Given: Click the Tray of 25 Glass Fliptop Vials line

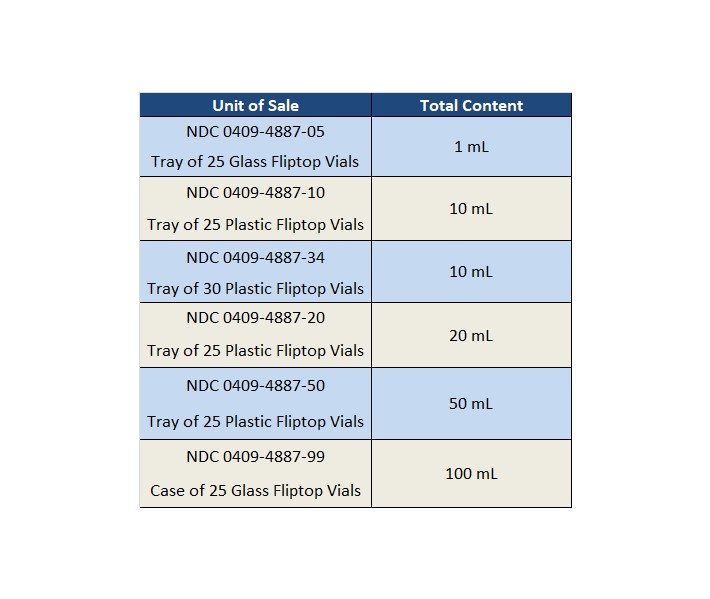Looking at the screenshot, I should [x=255, y=161].
